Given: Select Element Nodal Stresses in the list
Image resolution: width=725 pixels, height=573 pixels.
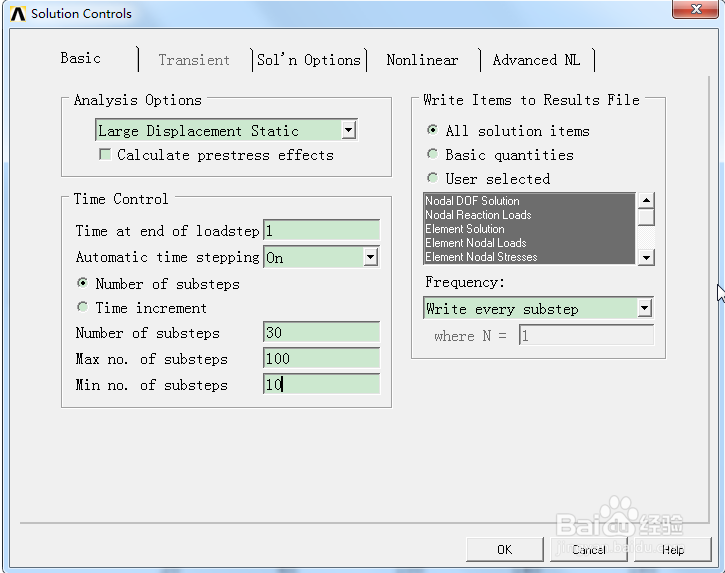Looking at the screenshot, I should pos(529,257).
